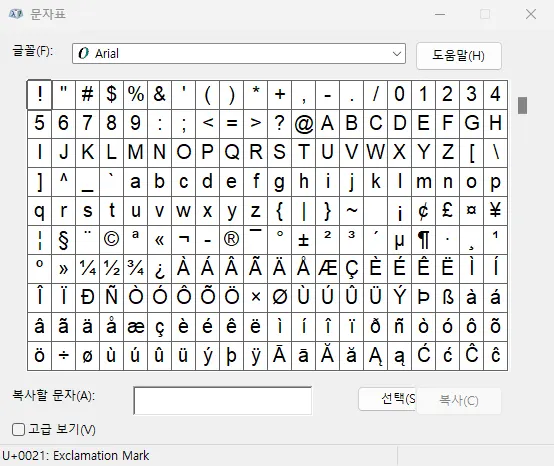Image resolution: width=554 pixels, height=466 pixels.
Task: Select the * asterisk cell
Action: [x=255, y=95]
